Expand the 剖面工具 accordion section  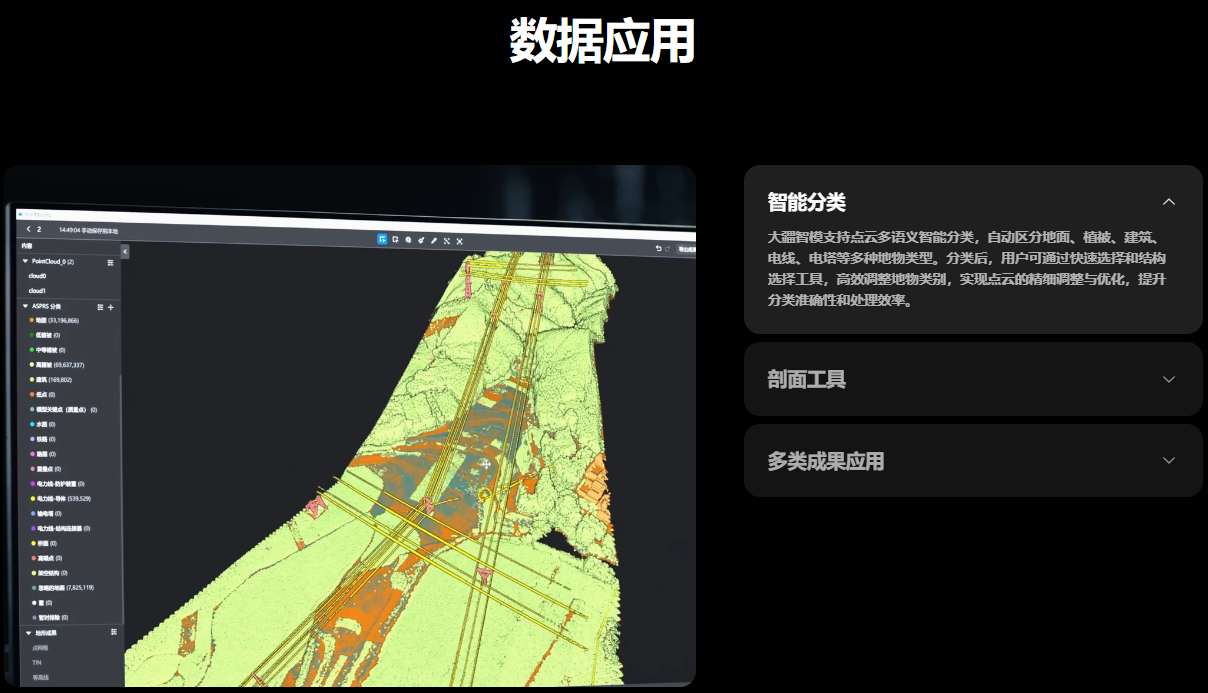[1168, 379]
